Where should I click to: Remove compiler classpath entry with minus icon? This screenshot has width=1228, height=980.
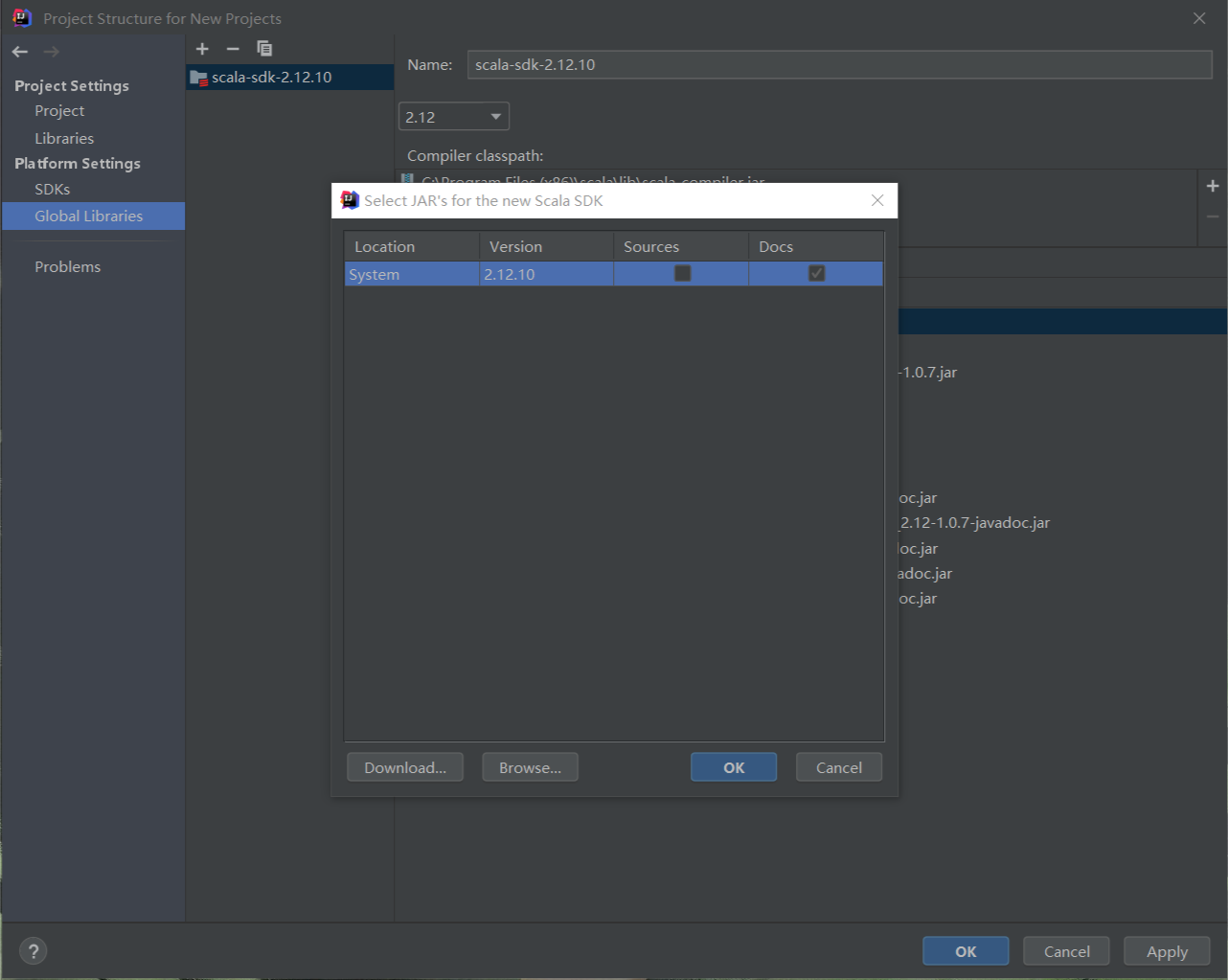1213,217
